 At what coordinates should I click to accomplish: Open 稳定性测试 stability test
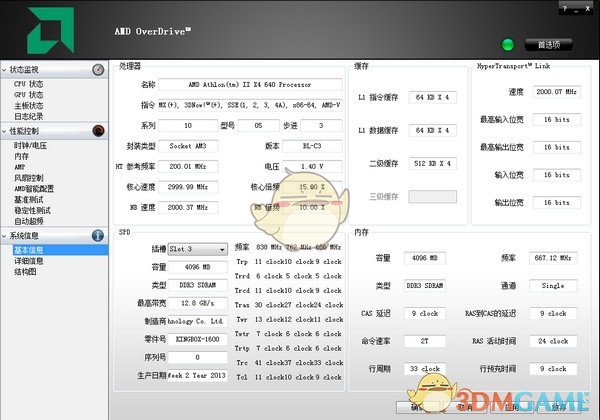pyautogui.click(x=32, y=210)
